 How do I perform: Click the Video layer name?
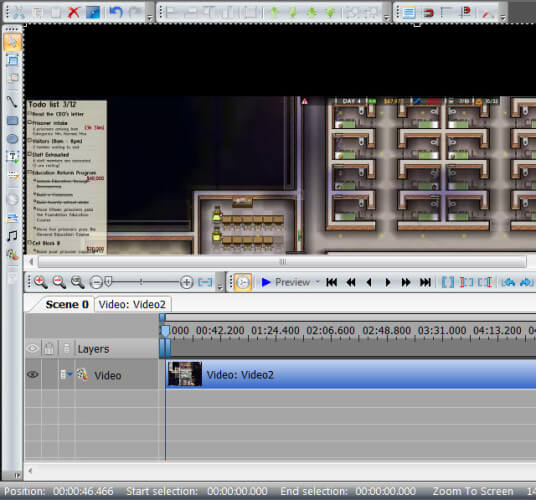tap(108, 375)
